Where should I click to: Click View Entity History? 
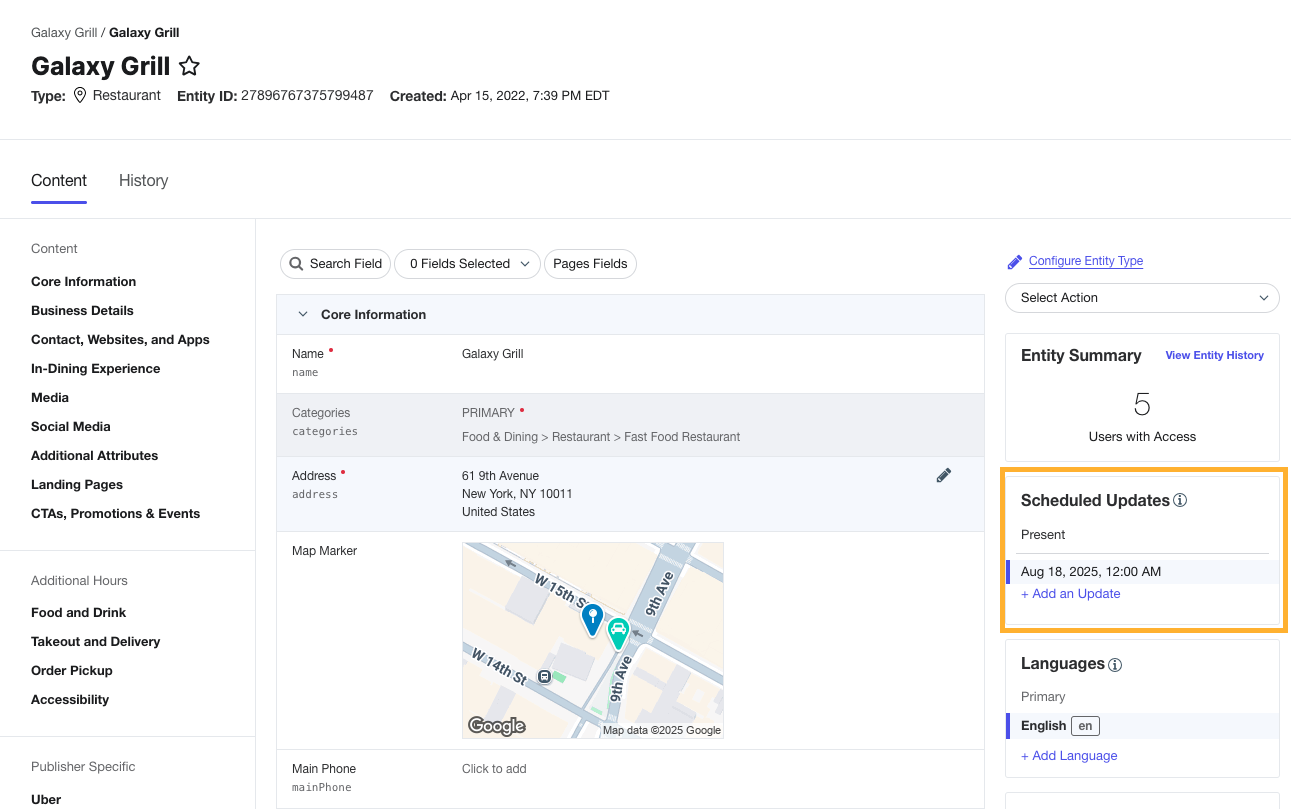[1214, 355]
